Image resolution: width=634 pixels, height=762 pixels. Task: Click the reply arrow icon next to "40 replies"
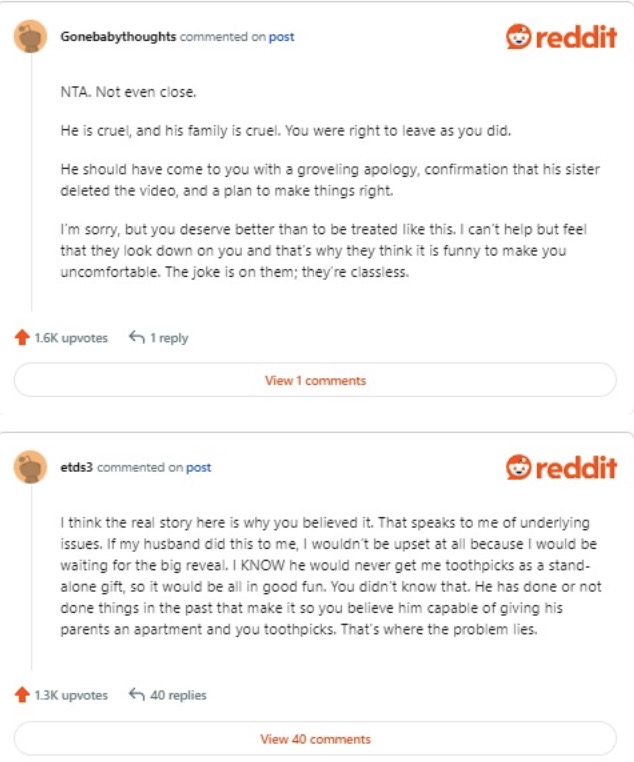pos(137,695)
